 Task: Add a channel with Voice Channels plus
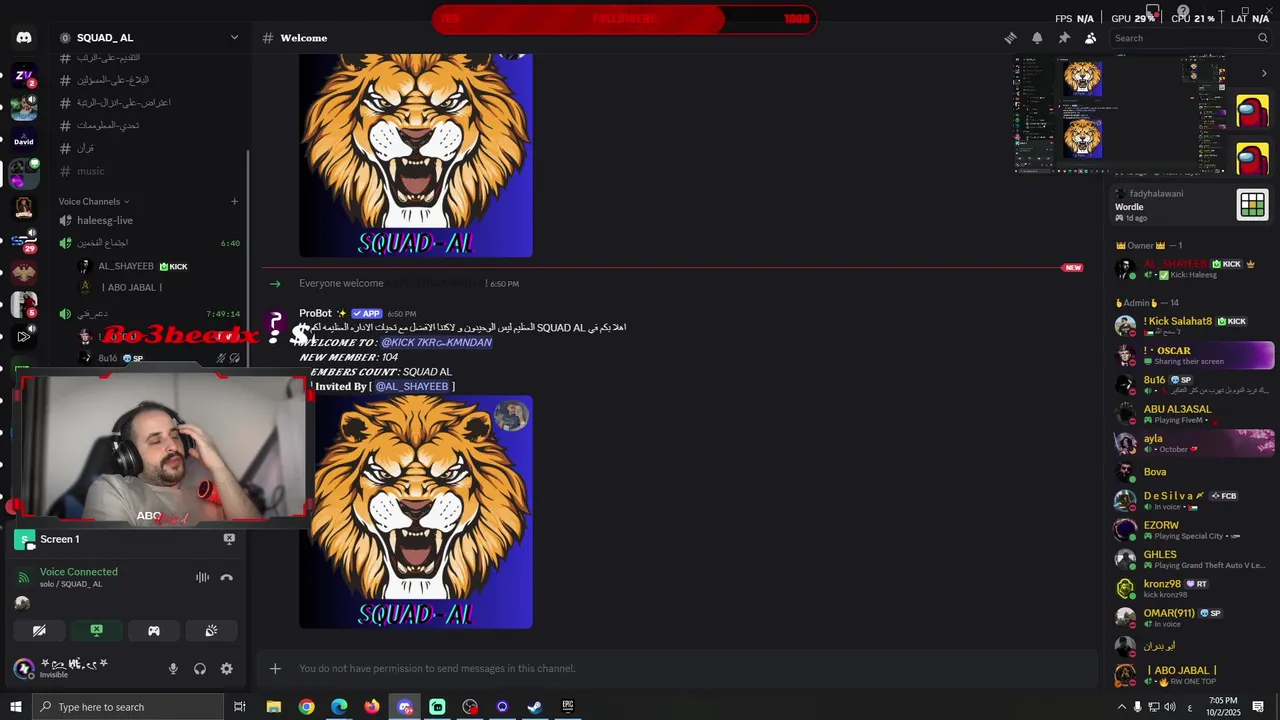click(234, 201)
